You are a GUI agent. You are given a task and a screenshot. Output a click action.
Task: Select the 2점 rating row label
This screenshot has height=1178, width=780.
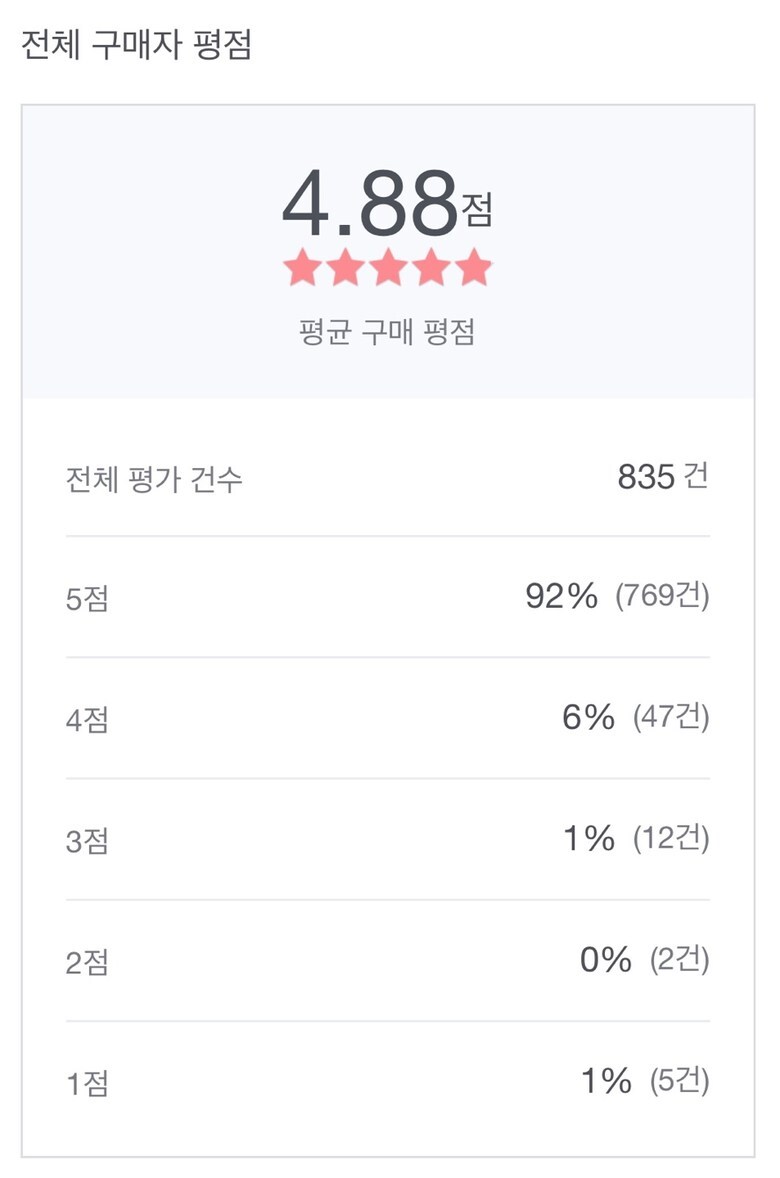tap(87, 963)
